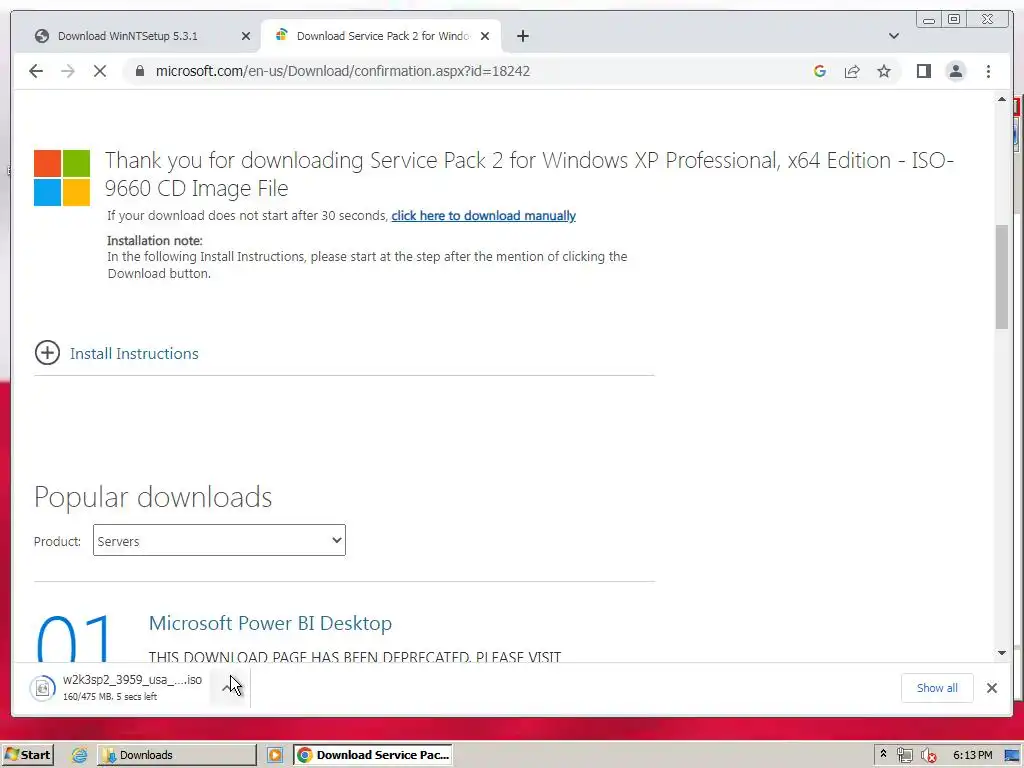Show all downloads

tap(937, 688)
